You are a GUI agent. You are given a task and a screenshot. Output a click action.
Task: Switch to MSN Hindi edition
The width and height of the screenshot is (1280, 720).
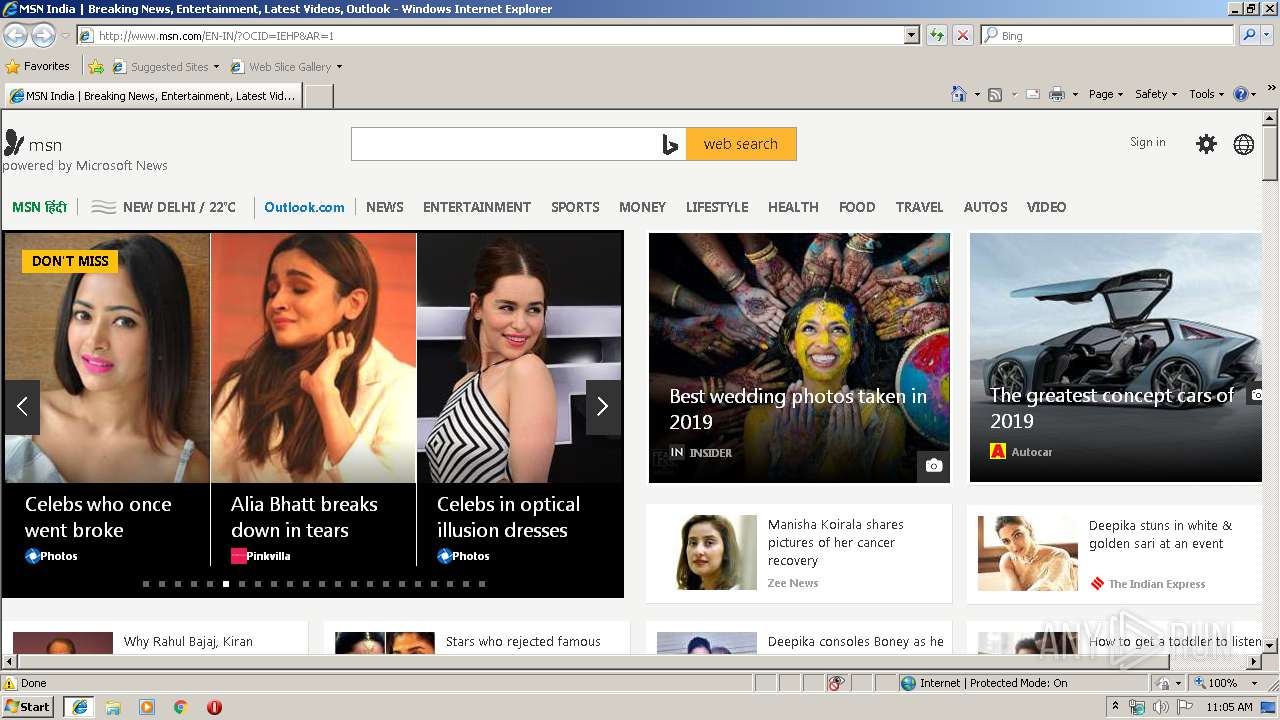[40, 207]
